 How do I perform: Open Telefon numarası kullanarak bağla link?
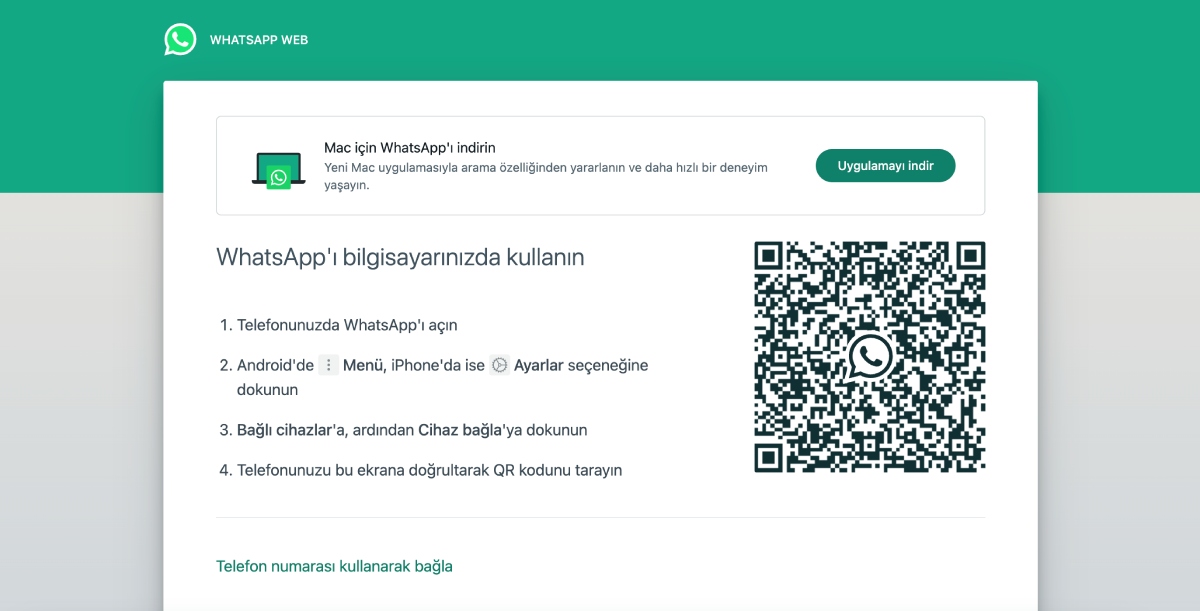tap(334, 566)
